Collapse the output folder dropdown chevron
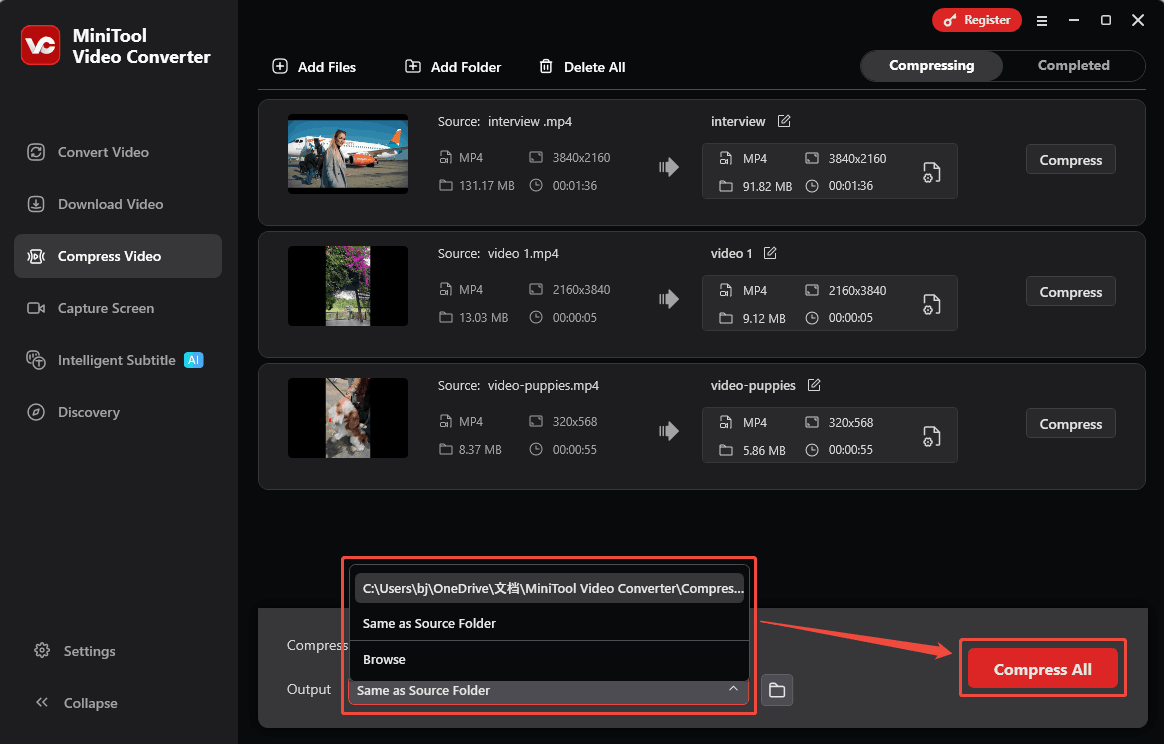 pos(733,689)
